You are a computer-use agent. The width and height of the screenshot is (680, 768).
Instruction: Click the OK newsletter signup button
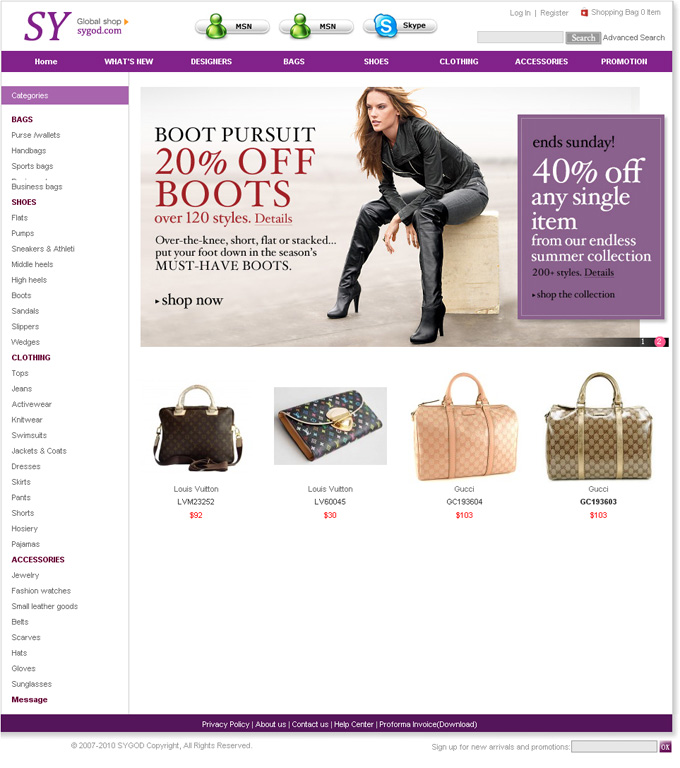[665, 746]
